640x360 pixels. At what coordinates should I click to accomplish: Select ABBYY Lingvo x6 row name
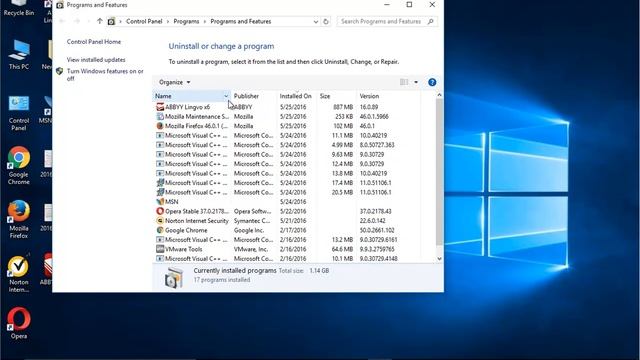pyautogui.click(x=187, y=107)
